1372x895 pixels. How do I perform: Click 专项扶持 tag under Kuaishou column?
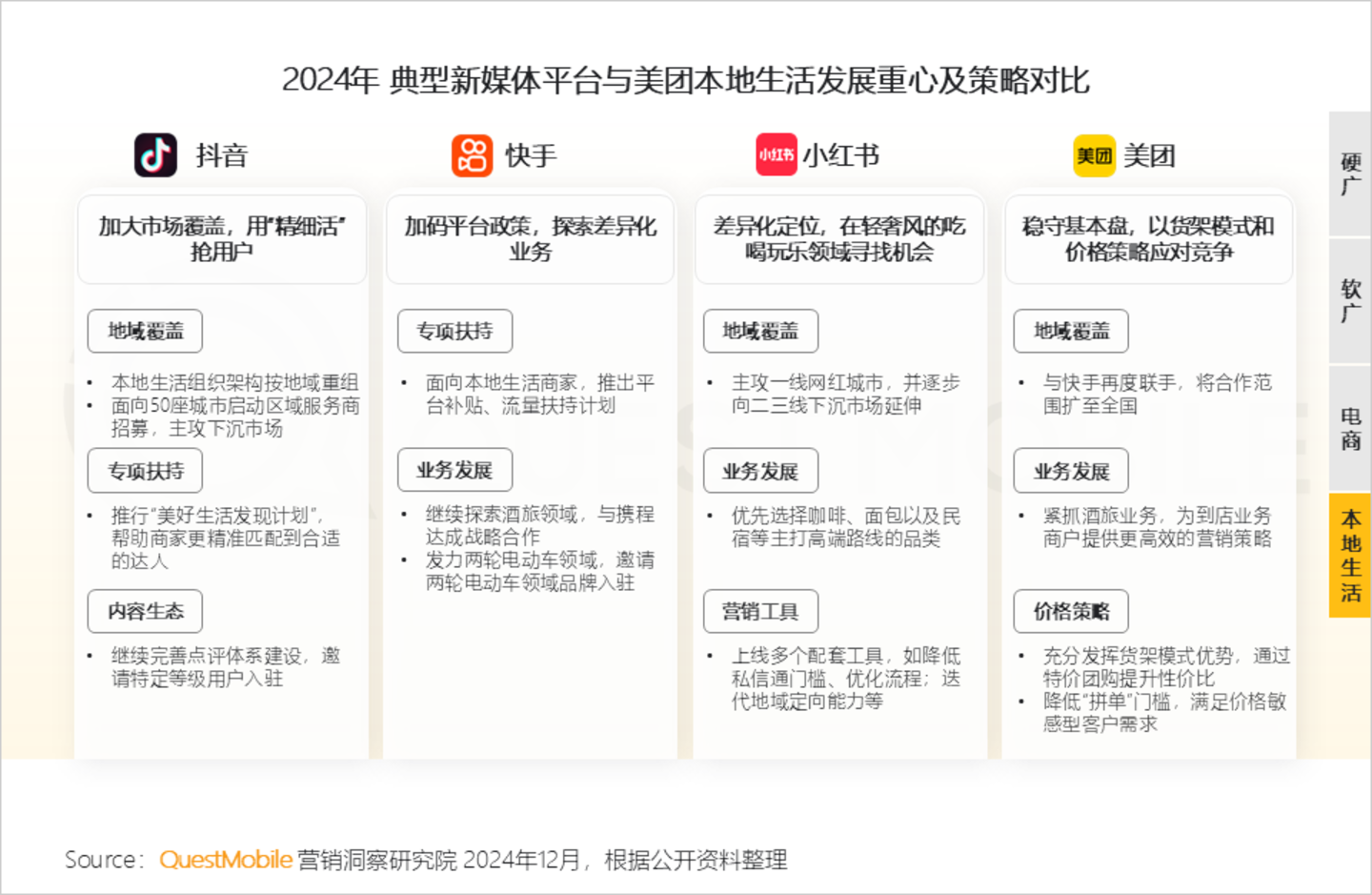454,331
